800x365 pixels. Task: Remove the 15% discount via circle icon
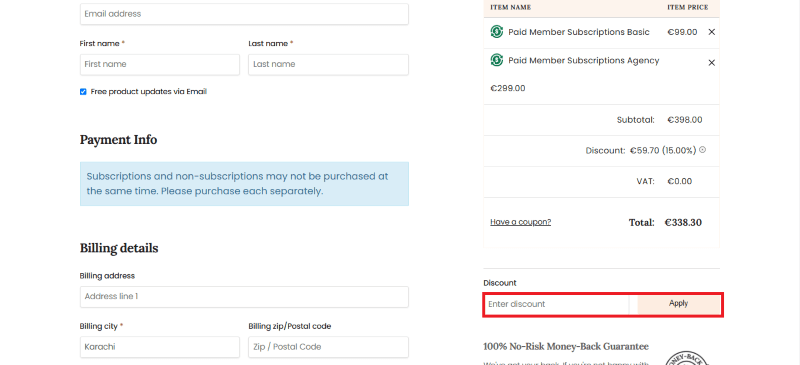[x=702, y=150]
